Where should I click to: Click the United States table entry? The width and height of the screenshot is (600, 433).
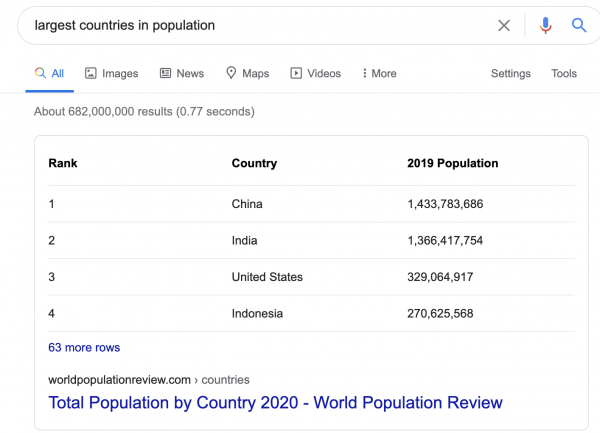pyautogui.click(x=267, y=276)
